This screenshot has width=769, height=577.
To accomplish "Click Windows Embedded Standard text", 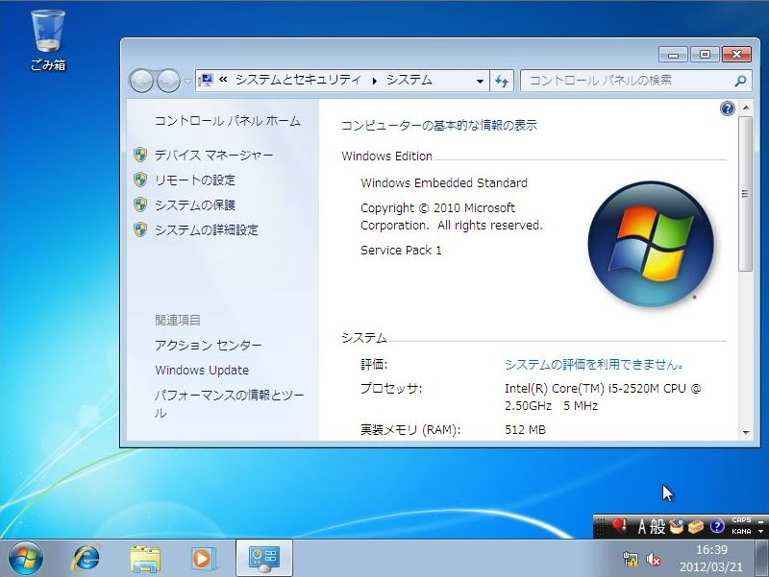I will coord(444,183).
